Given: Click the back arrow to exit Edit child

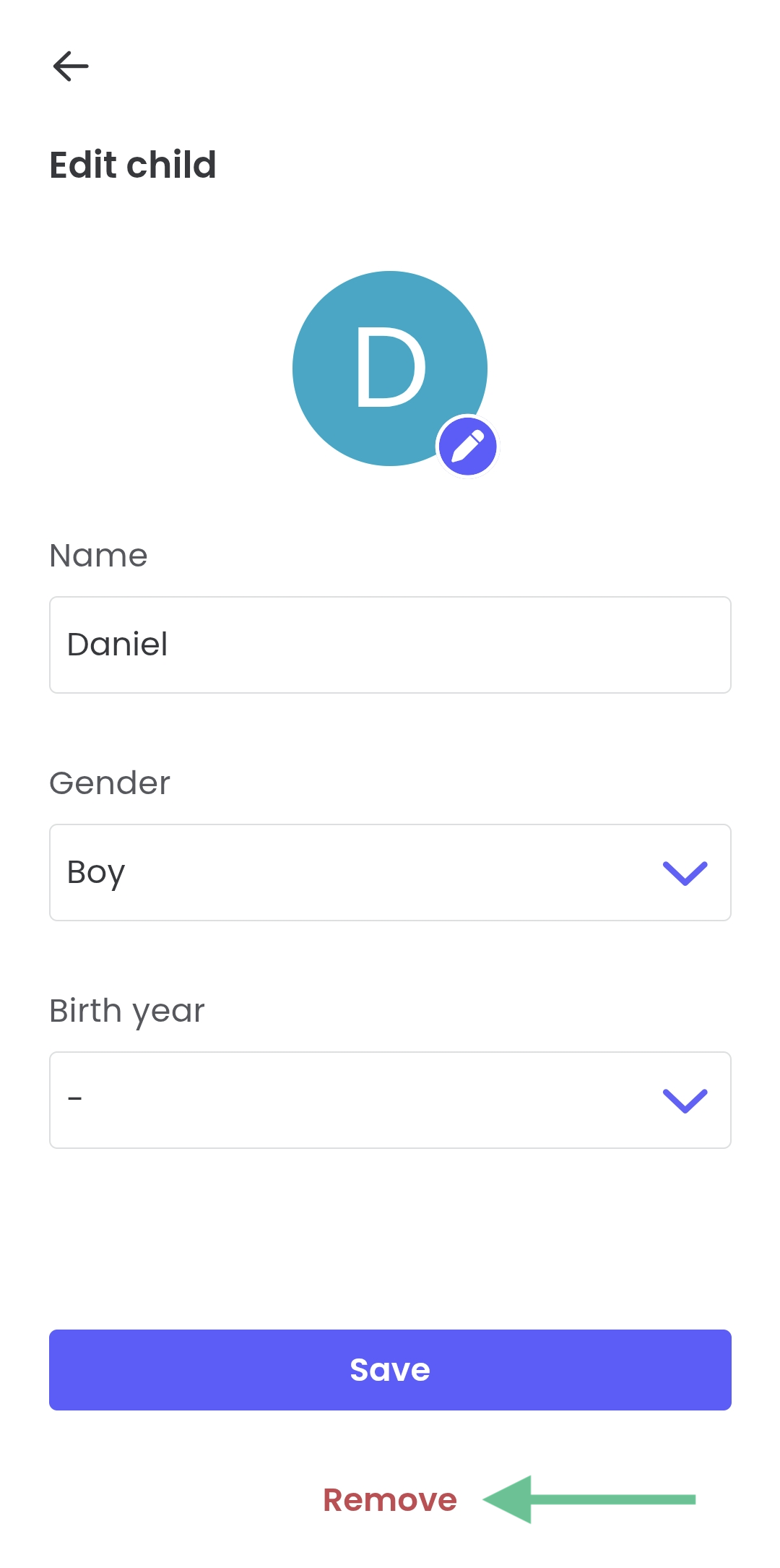Looking at the screenshot, I should coord(71,66).
